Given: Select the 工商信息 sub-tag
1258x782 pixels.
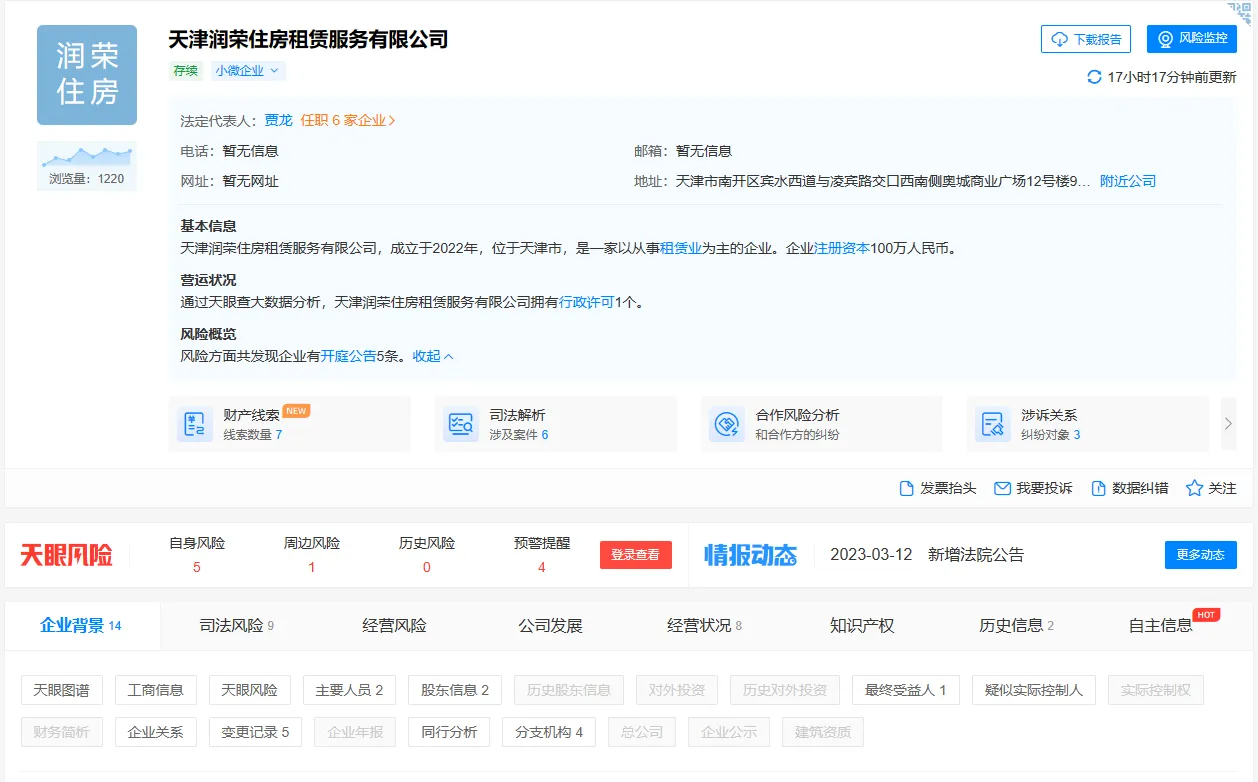Looking at the screenshot, I should tap(156, 690).
